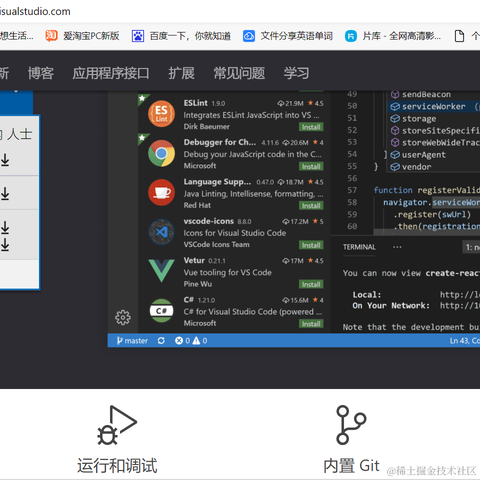The image size is (480, 480).
Task: Click the page icon bookmark at right end
Action: click(459, 36)
